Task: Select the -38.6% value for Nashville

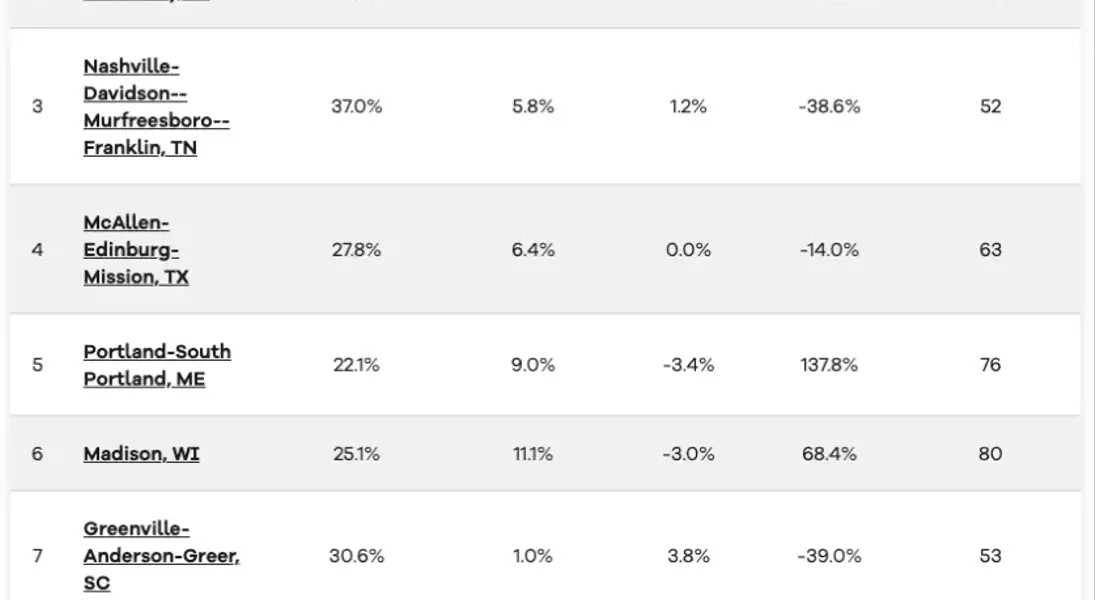Action: click(x=829, y=107)
